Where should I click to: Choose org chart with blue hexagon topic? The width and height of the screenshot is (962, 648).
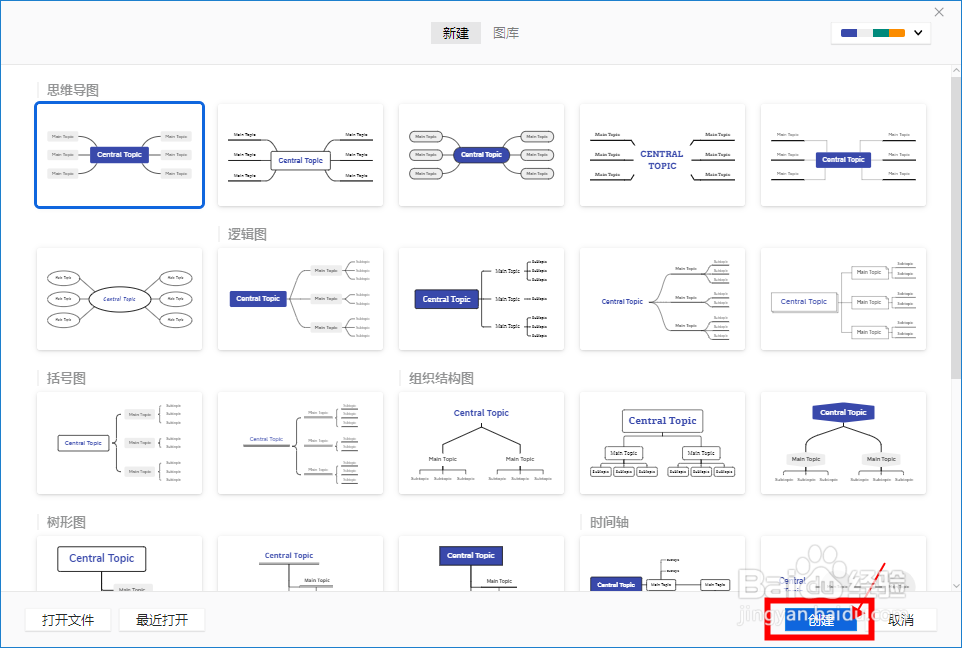pyautogui.click(x=844, y=443)
